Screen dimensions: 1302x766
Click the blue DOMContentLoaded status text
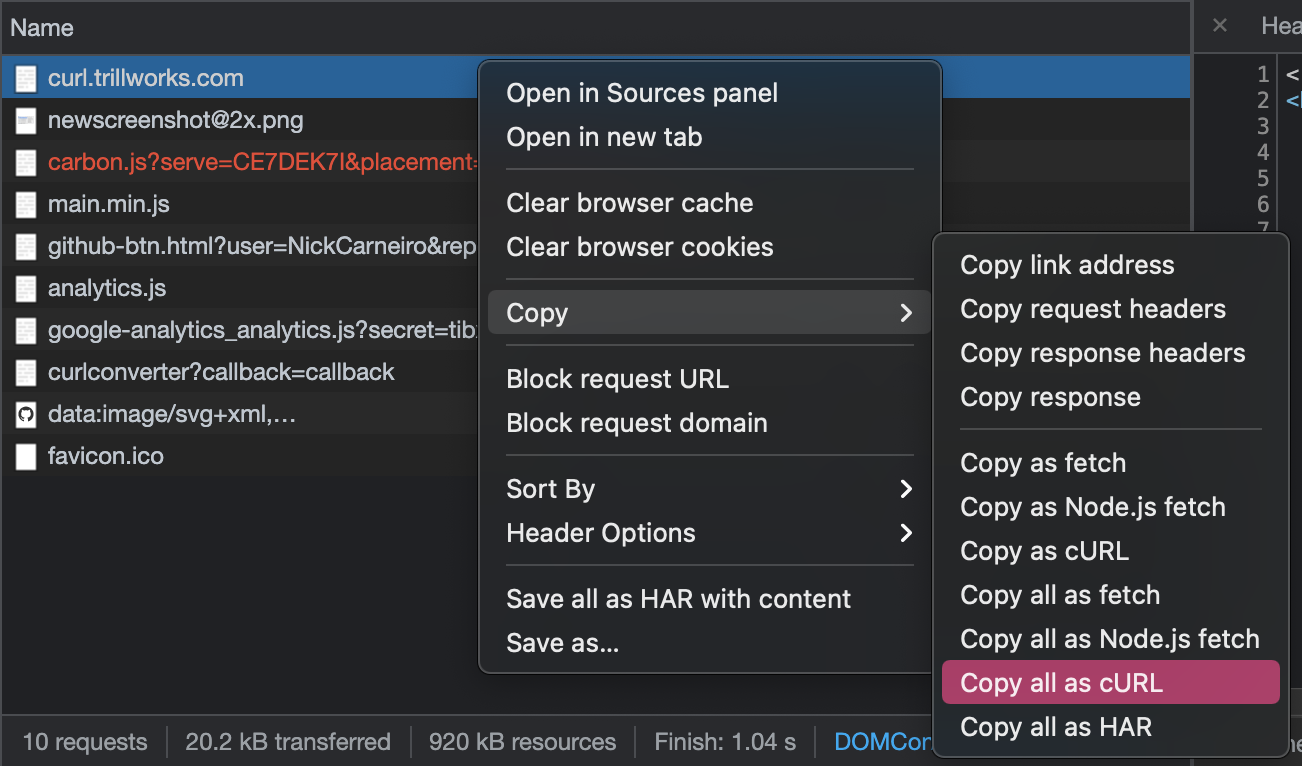click(883, 742)
